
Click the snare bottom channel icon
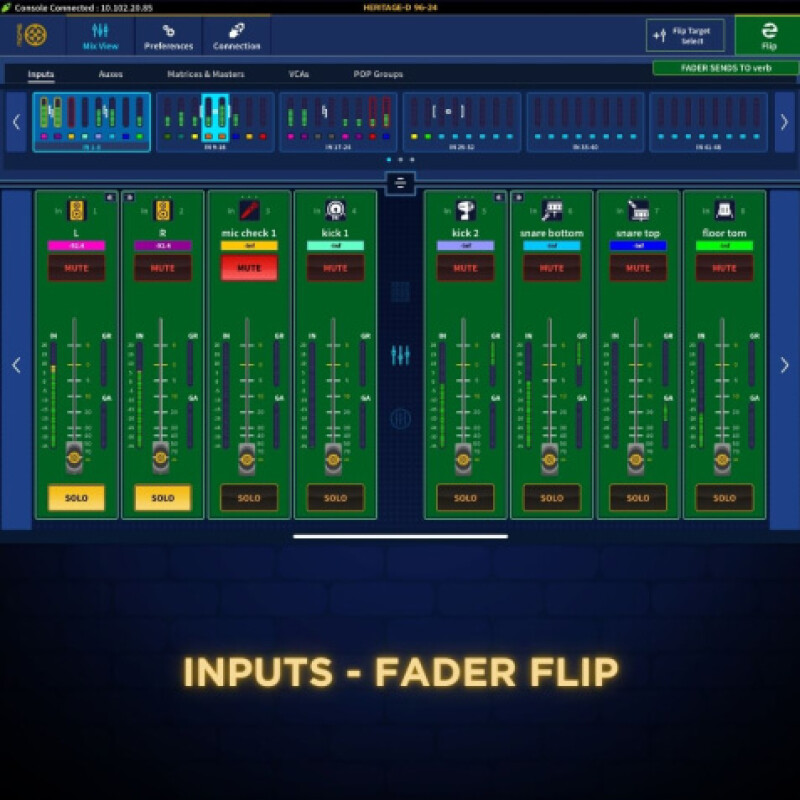coord(552,210)
